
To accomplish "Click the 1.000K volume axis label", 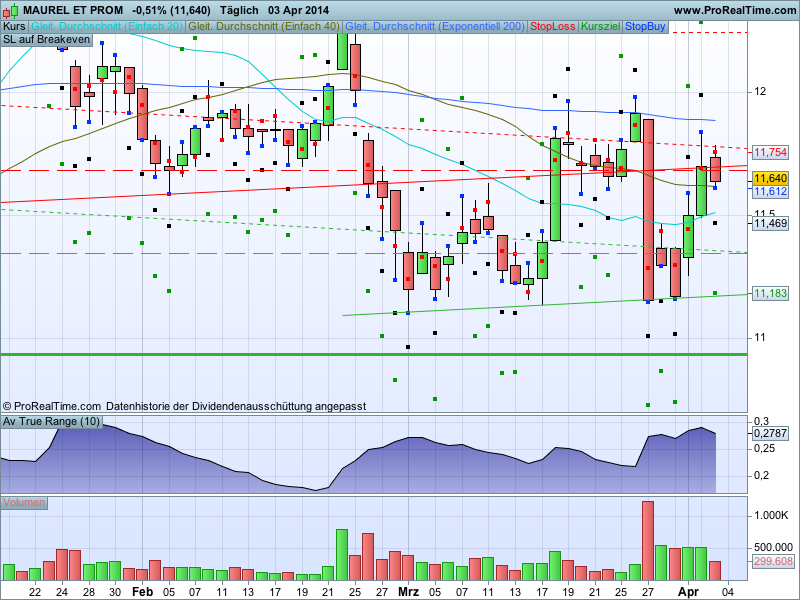I will 771,515.
